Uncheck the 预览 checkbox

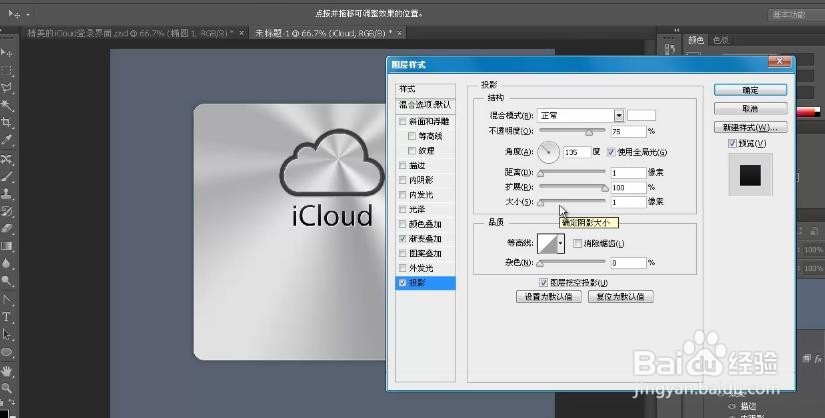732,143
